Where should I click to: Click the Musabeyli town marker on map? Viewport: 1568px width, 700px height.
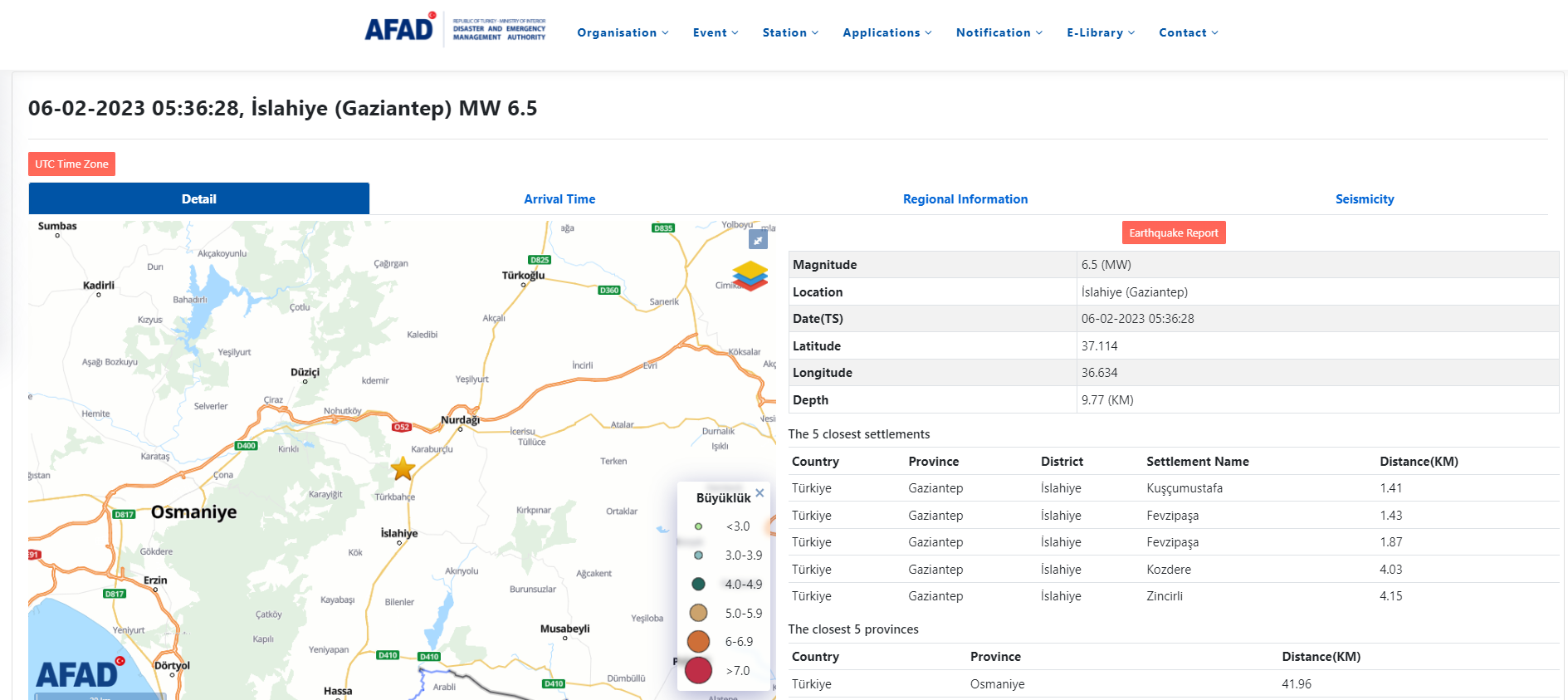[564, 638]
